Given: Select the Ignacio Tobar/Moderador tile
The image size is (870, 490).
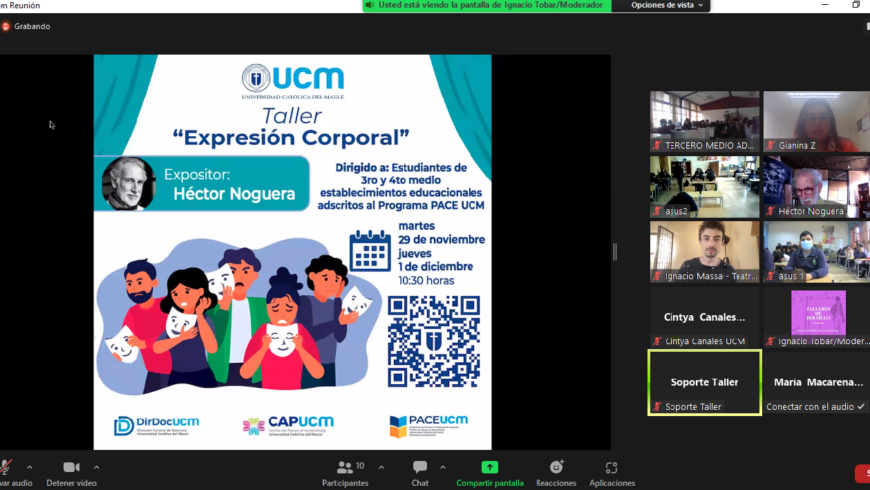Looking at the screenshot, I should [817, 317].
